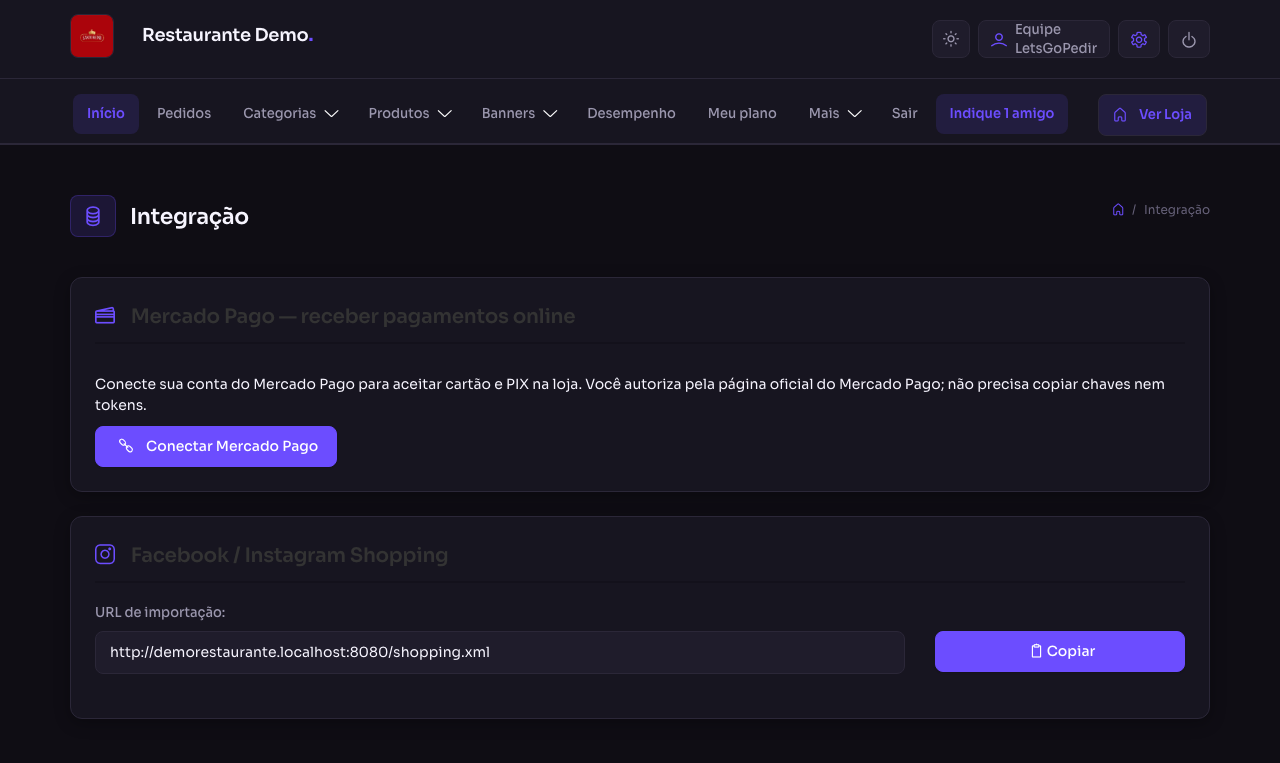Click the restaurant logo thumbnail
Viewport: 1280px width, 763px height.
click(92, 36)
